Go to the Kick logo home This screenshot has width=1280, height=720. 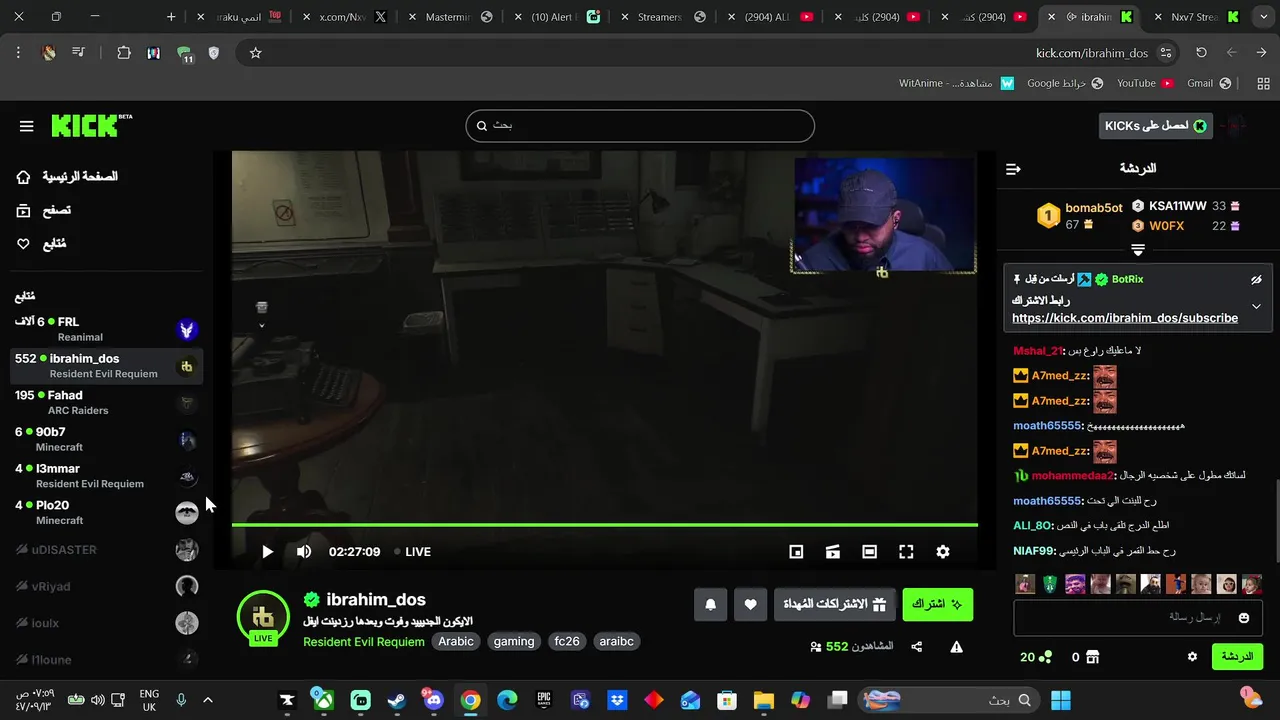pos(91,125)
